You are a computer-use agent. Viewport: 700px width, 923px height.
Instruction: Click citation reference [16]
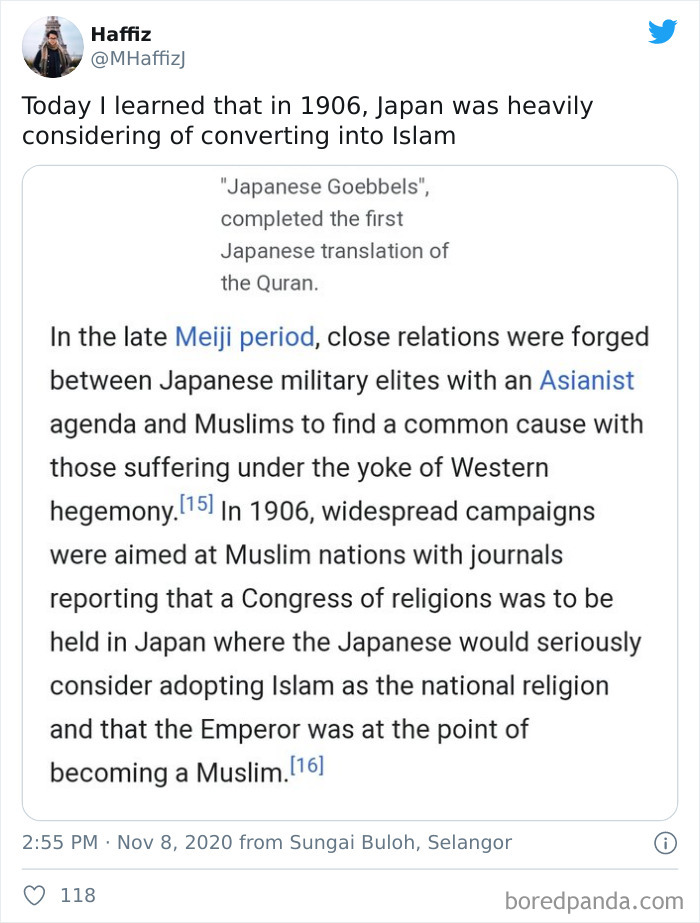coord(308,765)
